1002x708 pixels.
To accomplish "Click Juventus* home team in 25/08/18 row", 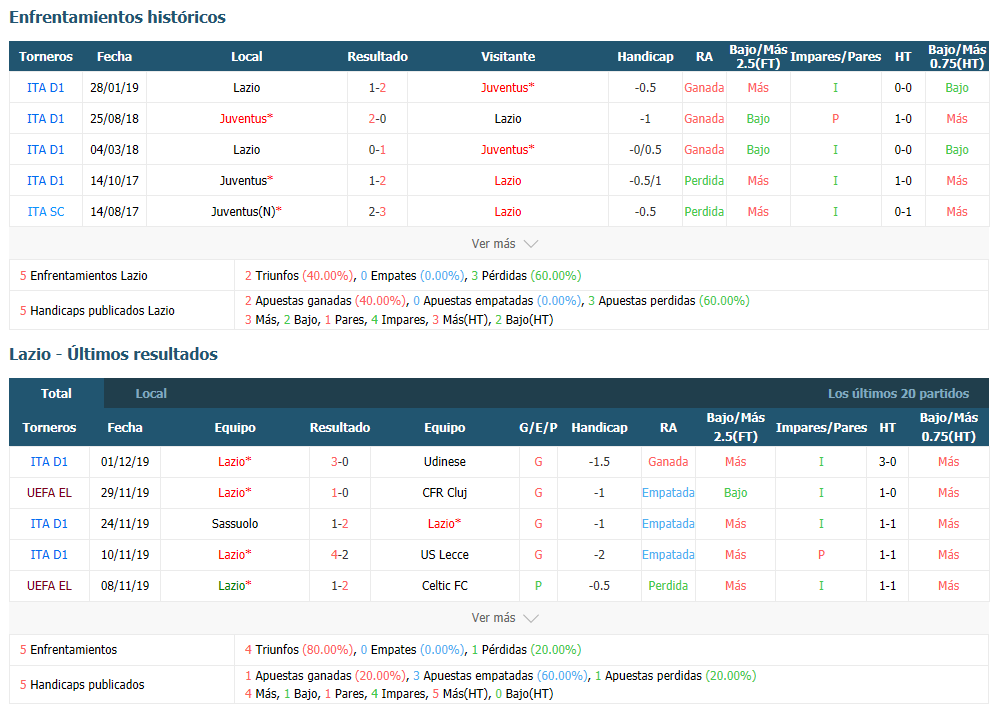I will (246, 118).
